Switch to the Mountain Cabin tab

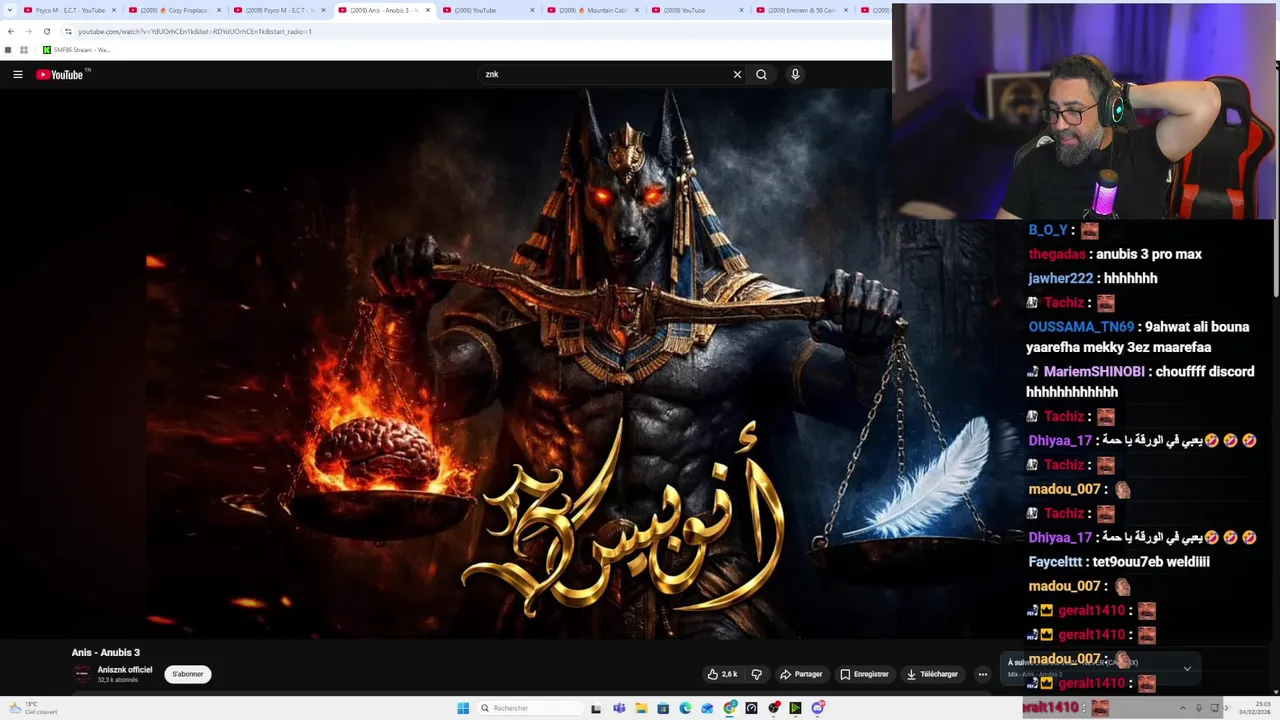pos(594,10)
